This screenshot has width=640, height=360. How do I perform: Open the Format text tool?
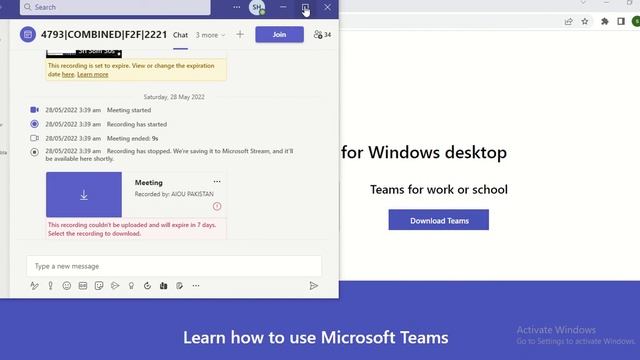[x=34, y=286]
